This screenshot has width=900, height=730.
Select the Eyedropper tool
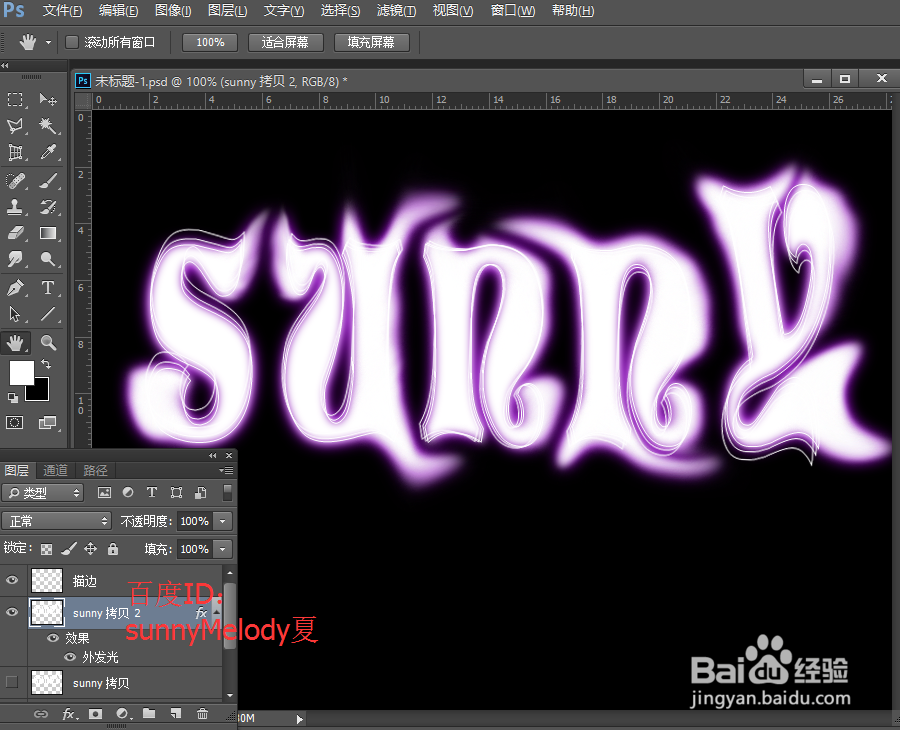[48, 153]
